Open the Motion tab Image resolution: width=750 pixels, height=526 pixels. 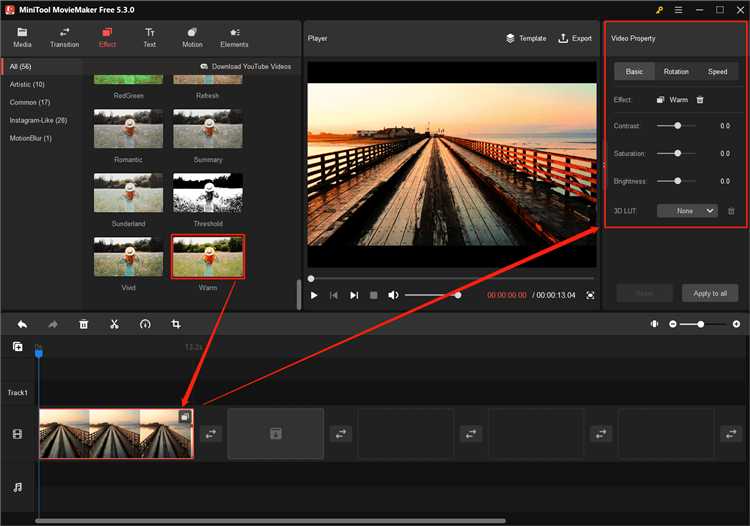tap(192, 38)
